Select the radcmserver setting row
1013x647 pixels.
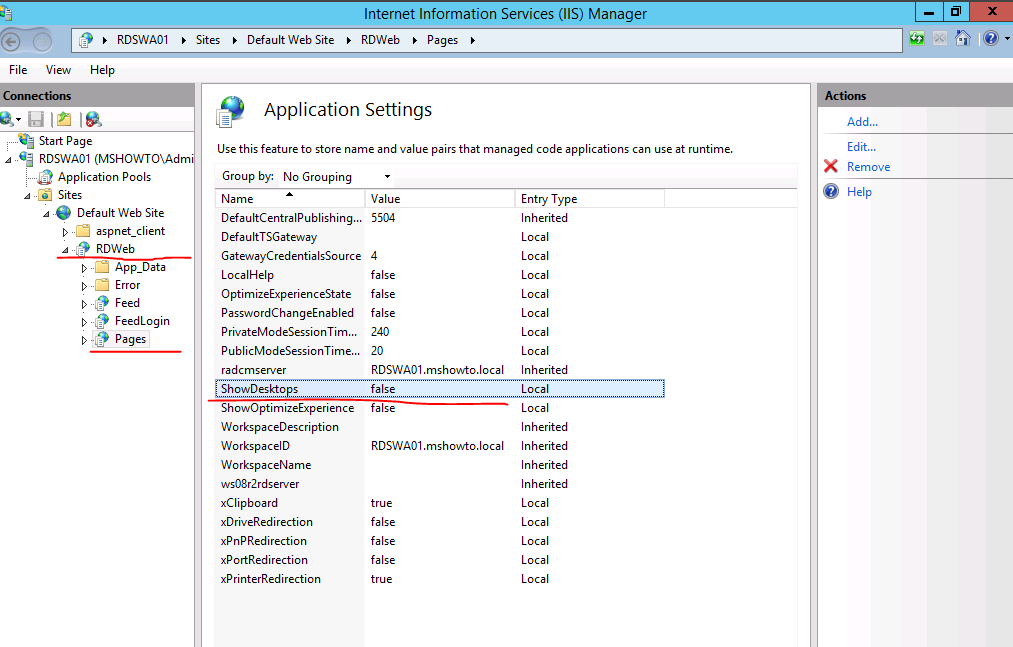click(439, 370)
